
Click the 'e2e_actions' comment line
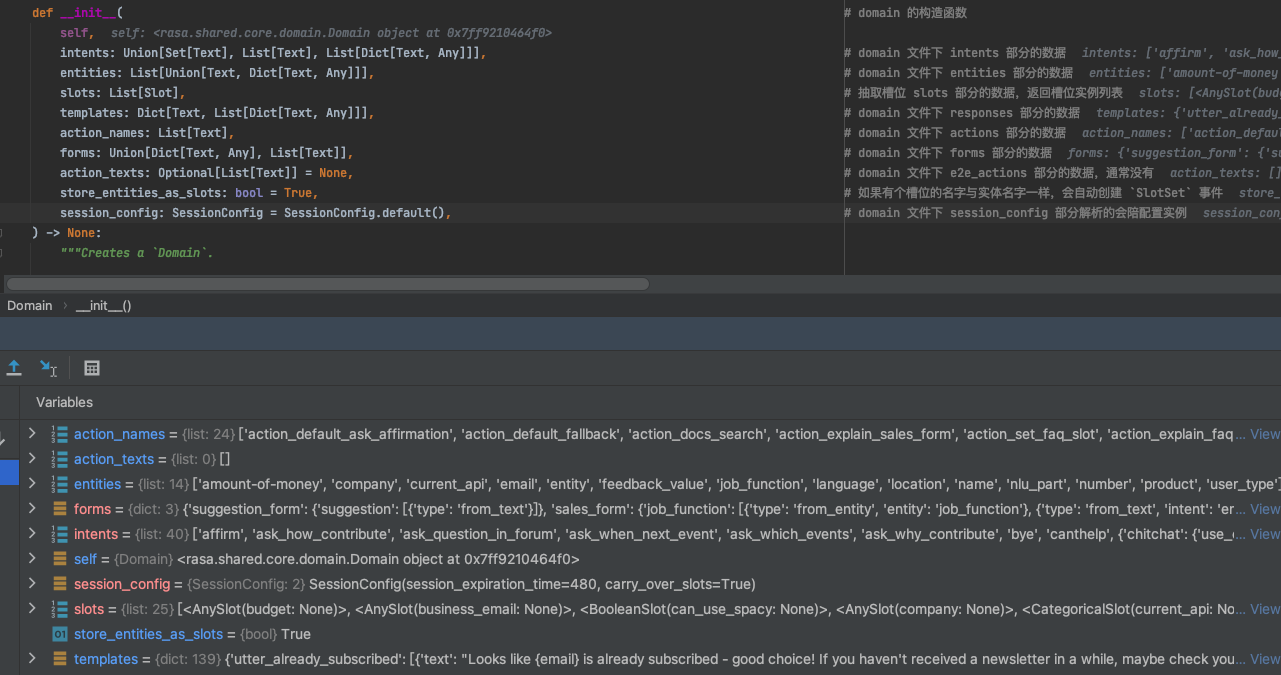coord(998,173)
